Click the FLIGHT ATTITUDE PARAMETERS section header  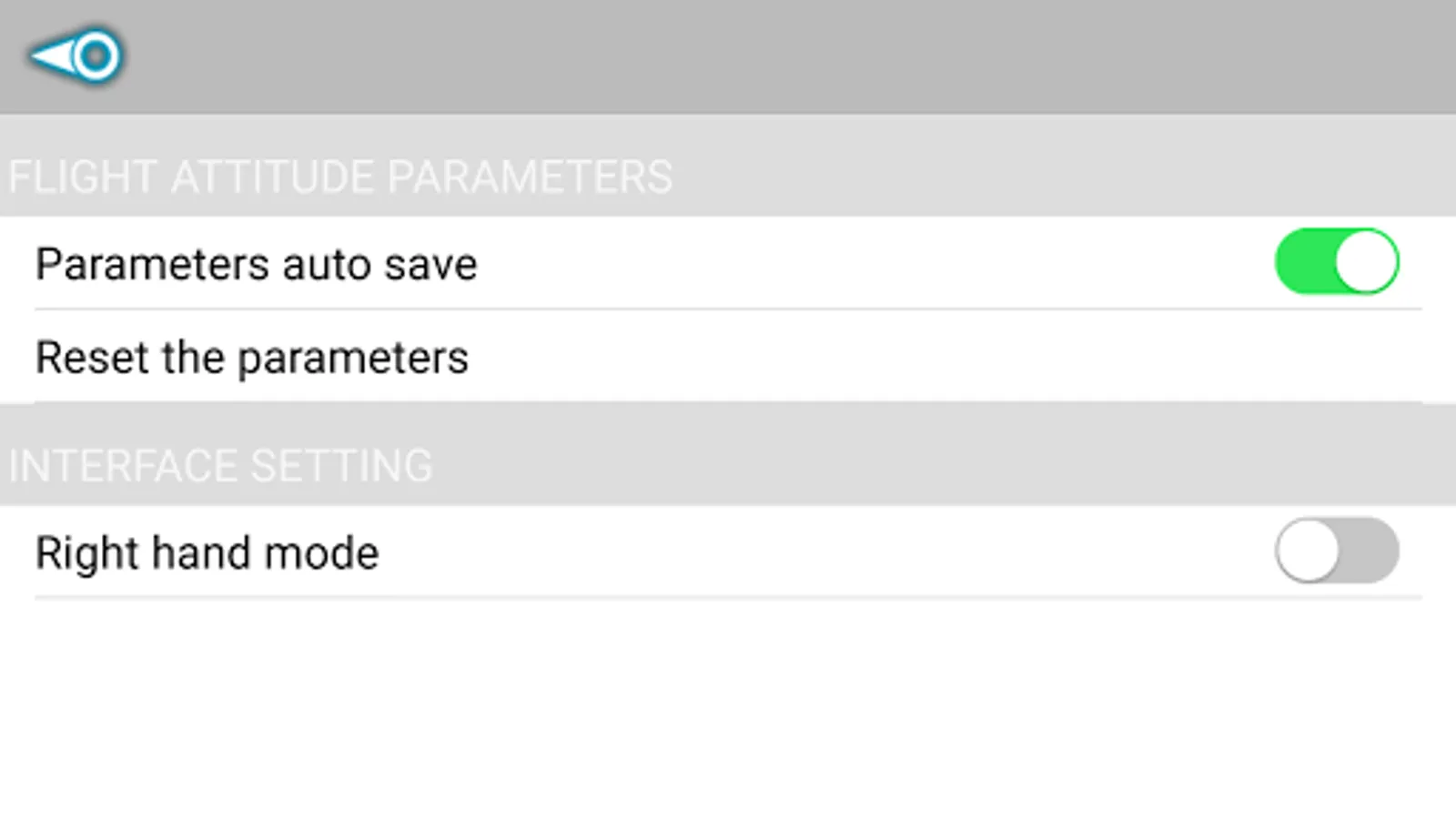click(340, 177)
